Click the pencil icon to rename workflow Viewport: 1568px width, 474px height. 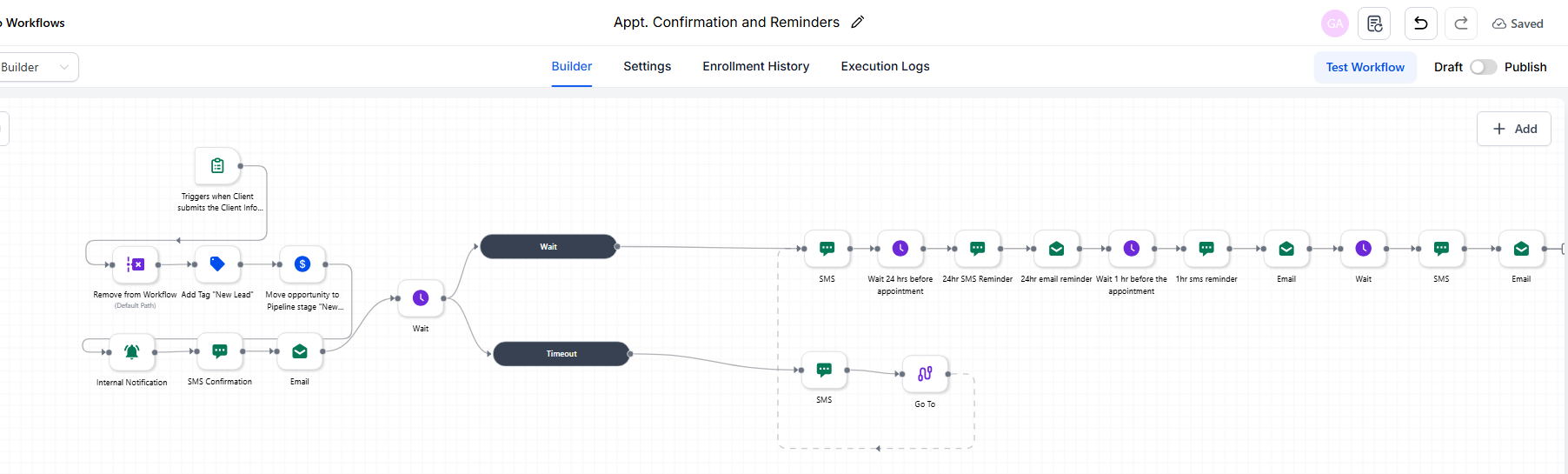(858, 23)
